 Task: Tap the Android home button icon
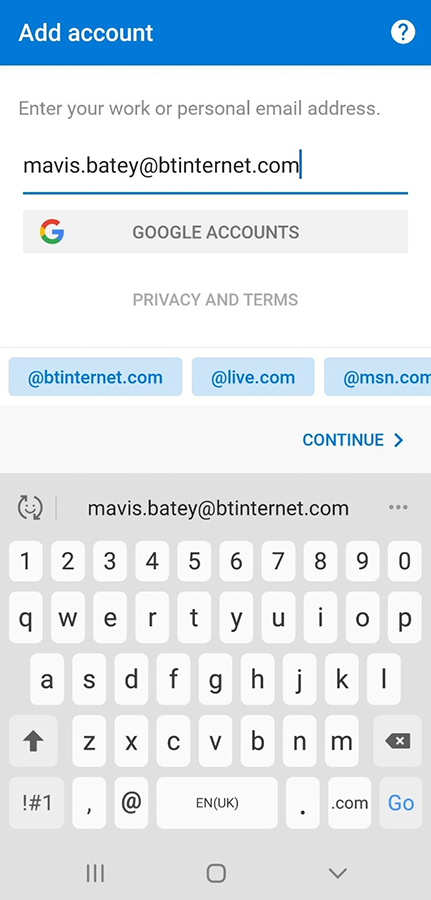(216, 874)
